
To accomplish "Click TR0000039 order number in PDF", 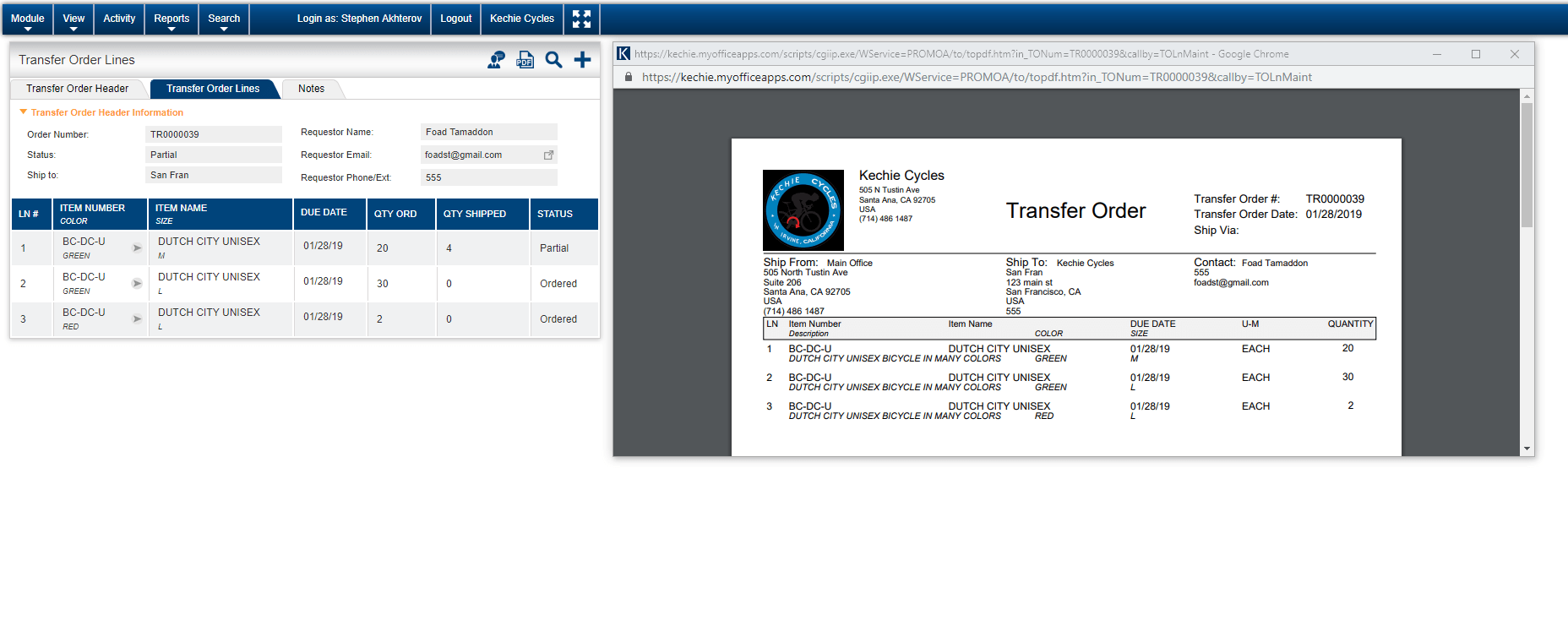I will pos(1335,199).
